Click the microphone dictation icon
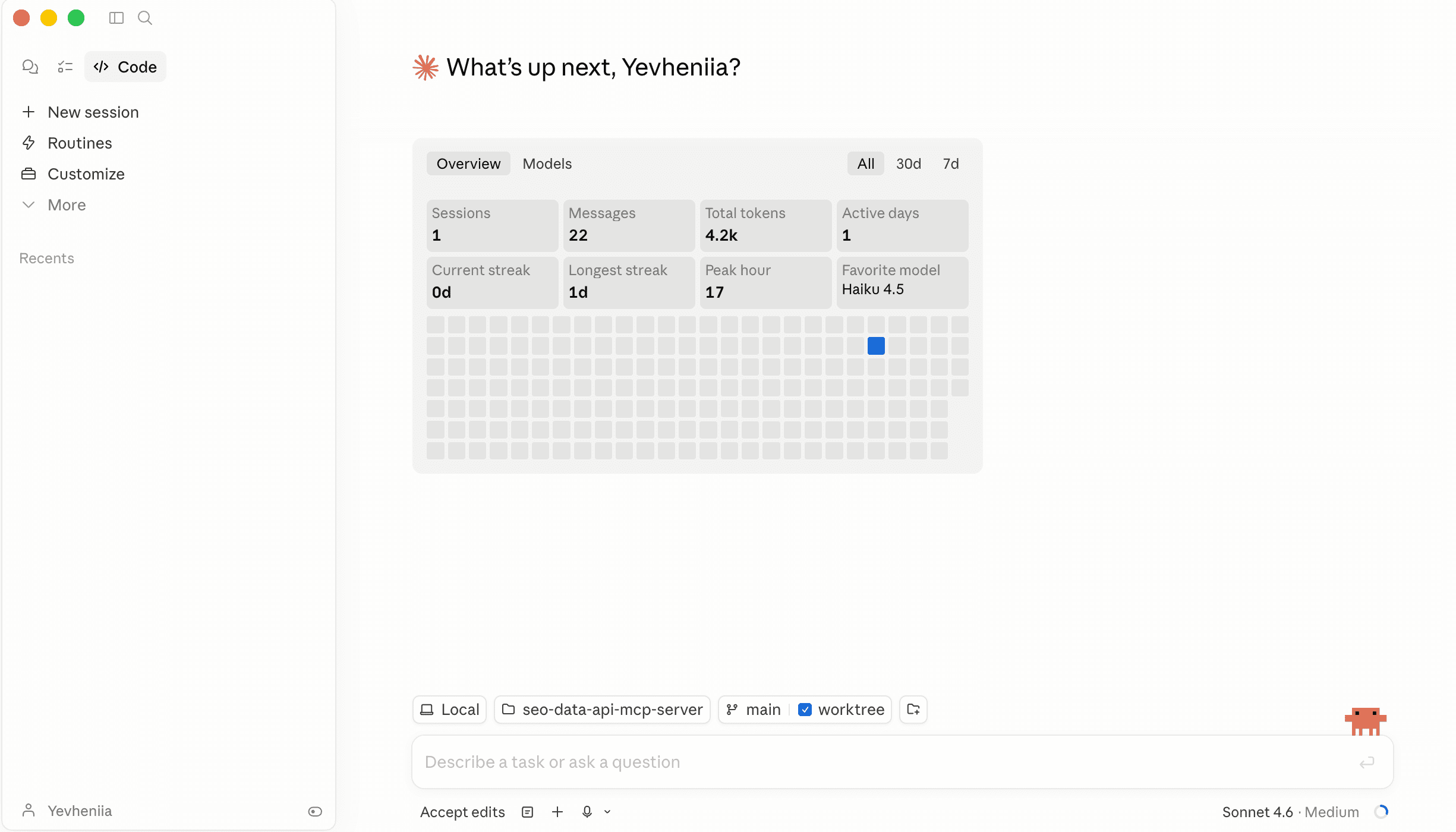1456x832 pixels. (587, 812)
